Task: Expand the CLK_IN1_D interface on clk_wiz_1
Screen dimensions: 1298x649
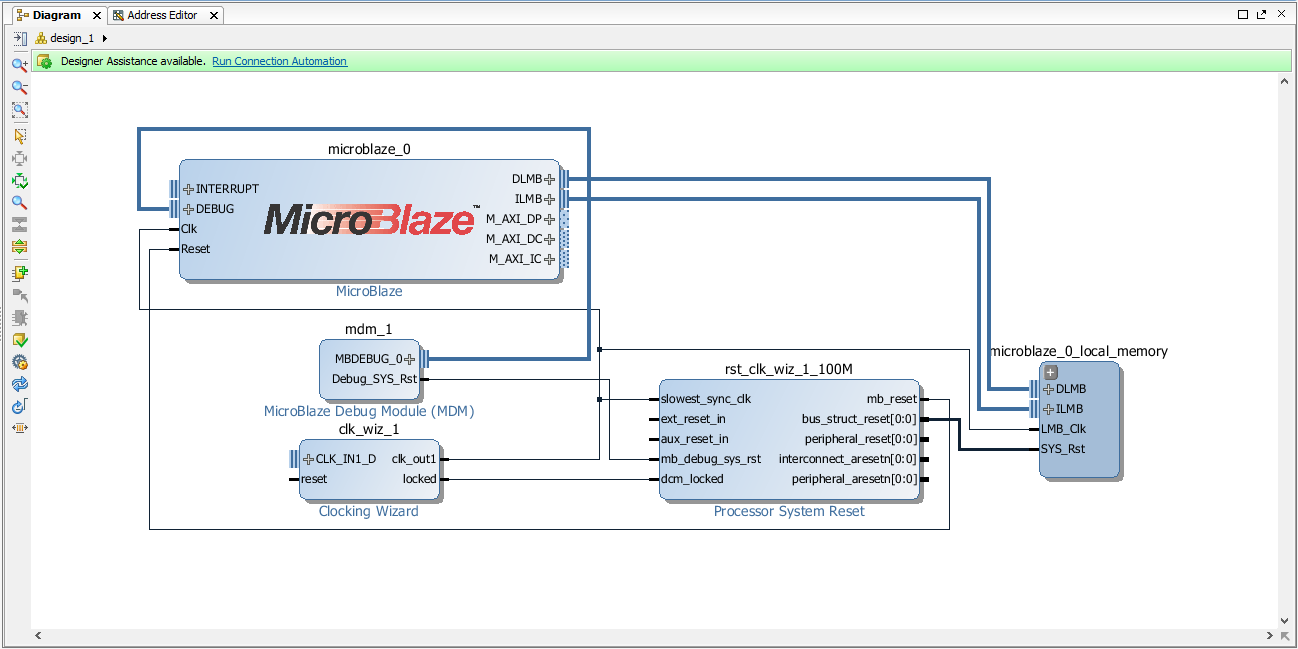Action: [308, 459]
